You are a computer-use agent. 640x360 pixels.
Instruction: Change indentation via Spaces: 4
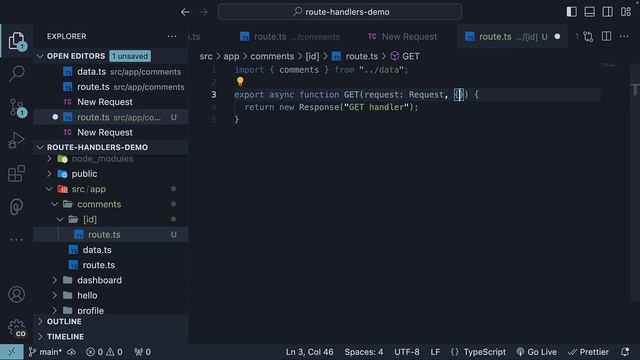[x=364, y=352]
